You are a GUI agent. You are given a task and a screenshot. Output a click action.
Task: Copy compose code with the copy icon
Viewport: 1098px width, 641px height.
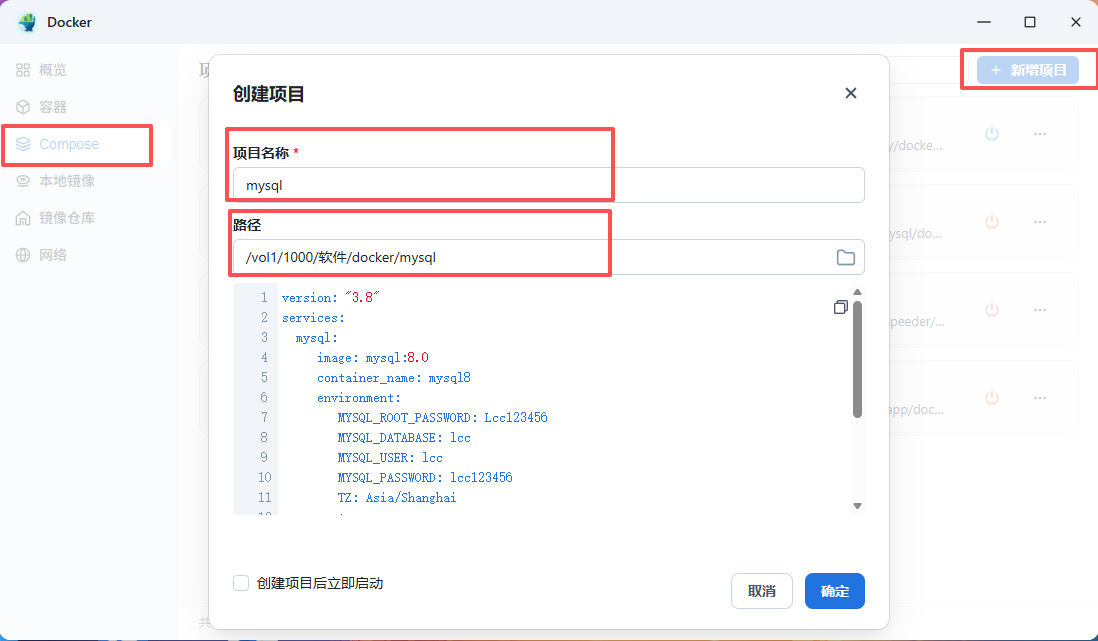point(840,307)
